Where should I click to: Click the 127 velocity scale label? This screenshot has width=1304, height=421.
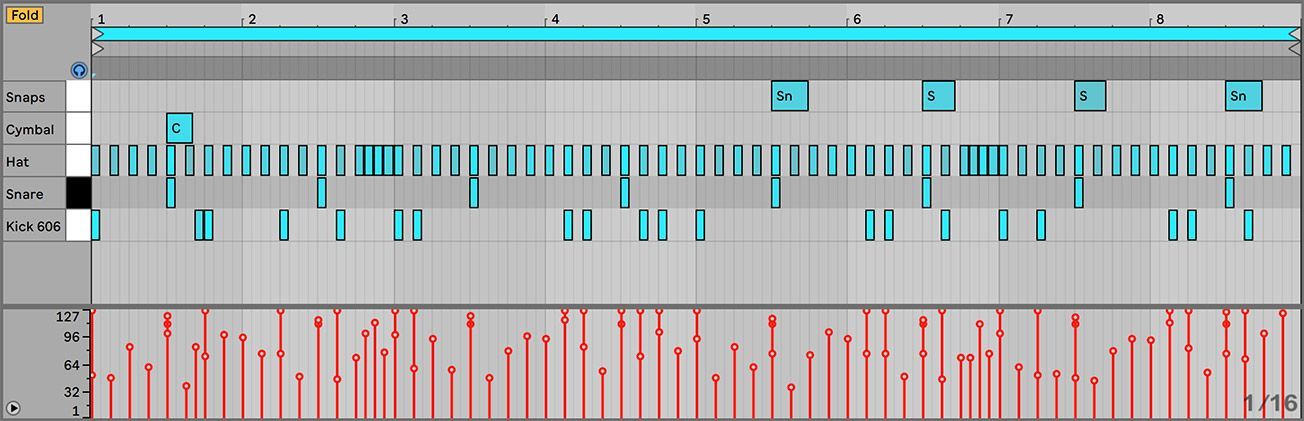[x=67, y=317]
